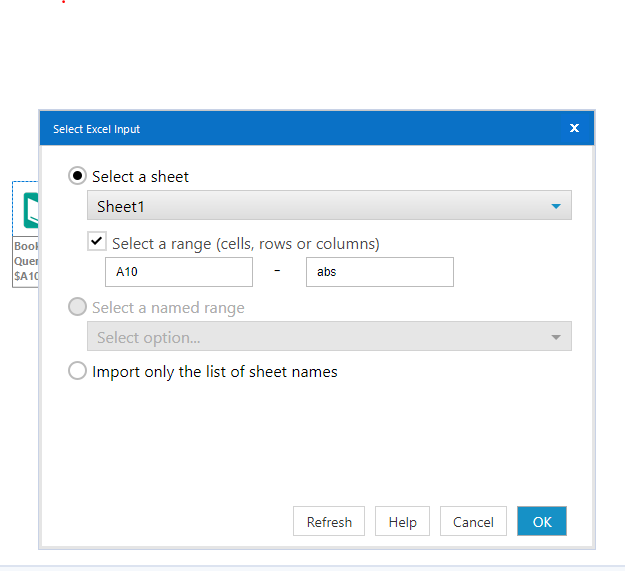This screenshot has width=625, height=571.
Task: Close the Select Excel Input dialog
Action: pyautogui.click(x=574, y=128)
